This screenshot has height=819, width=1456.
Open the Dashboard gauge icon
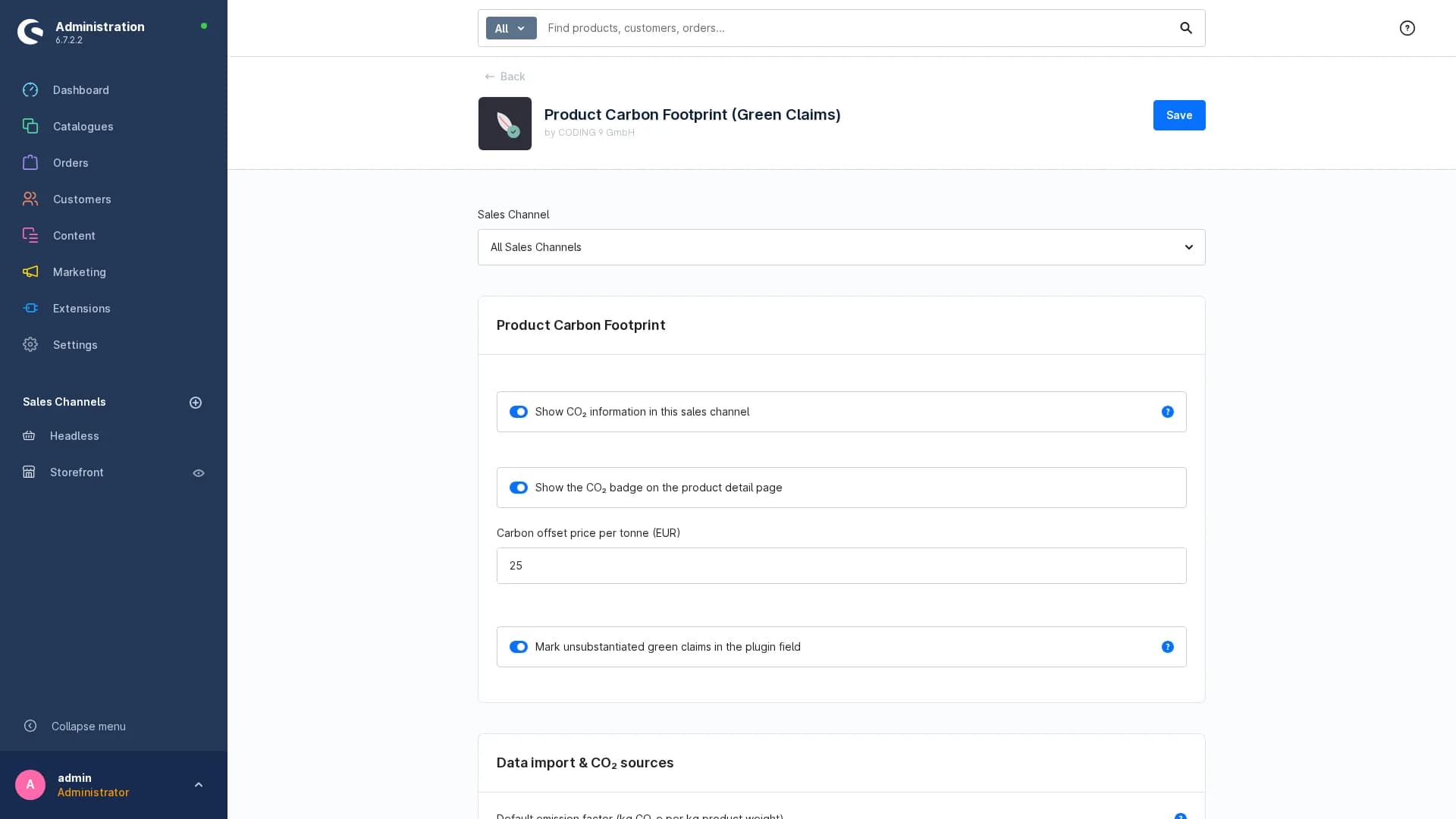coord(30,90)
